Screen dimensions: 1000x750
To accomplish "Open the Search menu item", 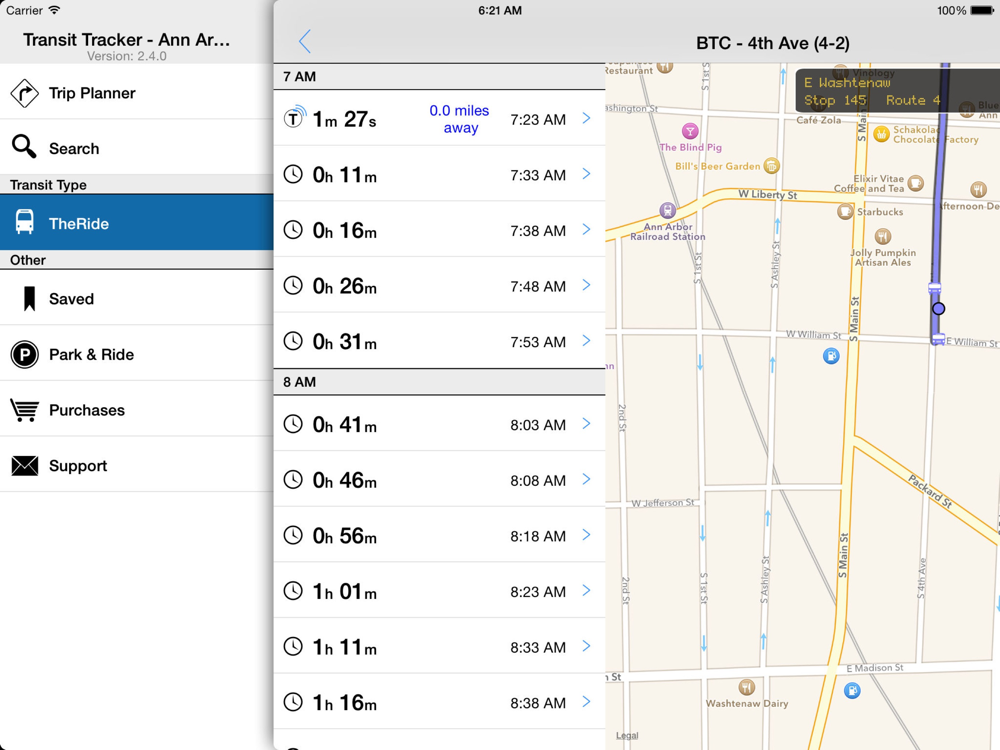I will (136, 148).
